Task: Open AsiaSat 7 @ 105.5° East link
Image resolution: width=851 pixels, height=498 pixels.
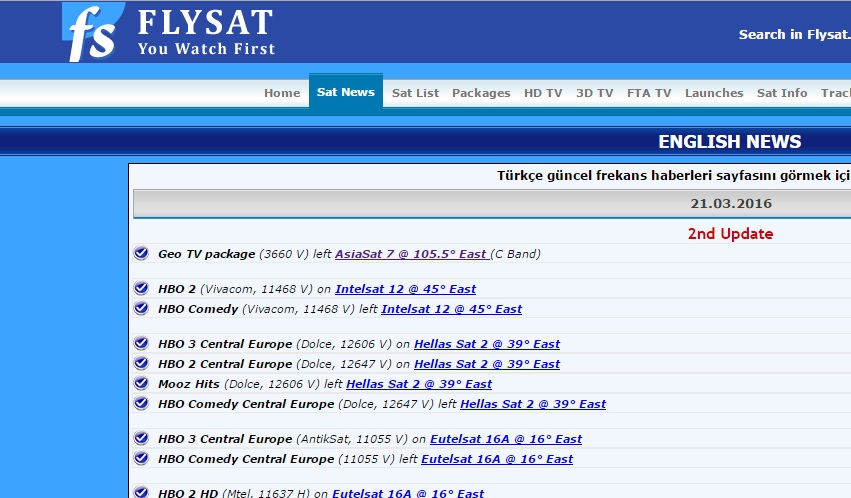Action: pos(412,254)
